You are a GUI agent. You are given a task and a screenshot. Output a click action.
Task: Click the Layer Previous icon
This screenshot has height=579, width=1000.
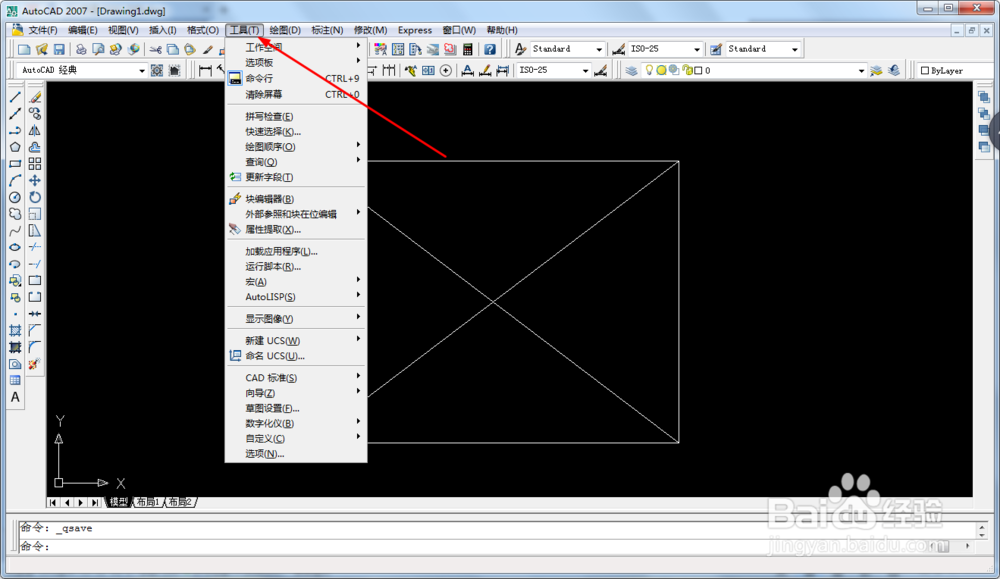coord(894,70)
